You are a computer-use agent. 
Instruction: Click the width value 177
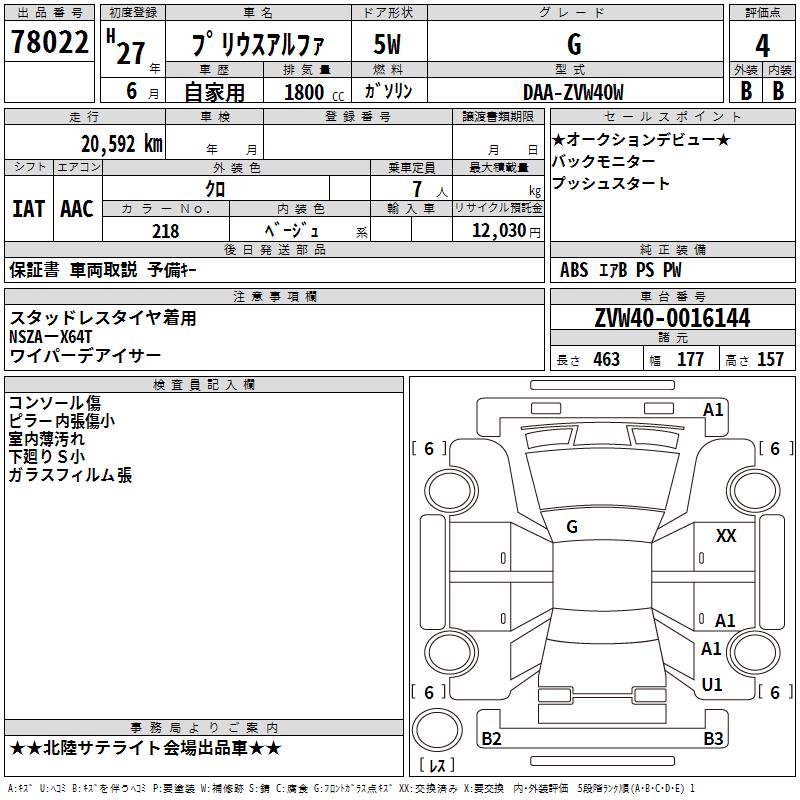pyautogui.click(x=690, y=360)
